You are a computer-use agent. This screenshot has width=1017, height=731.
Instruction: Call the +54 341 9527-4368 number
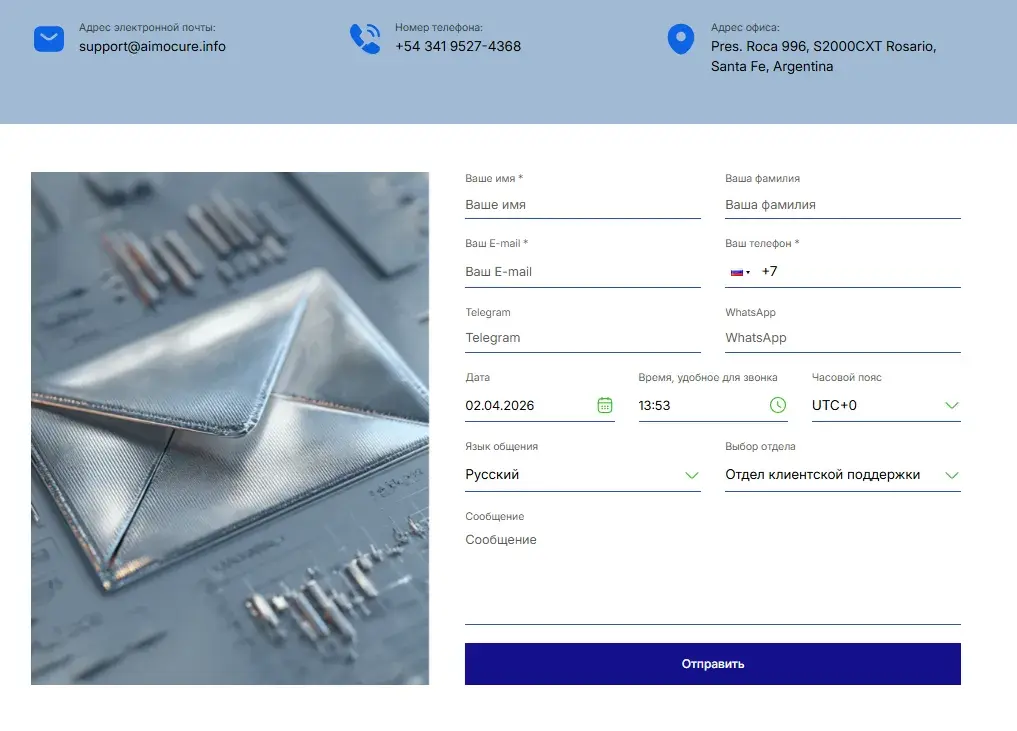[x=458, y=47]
